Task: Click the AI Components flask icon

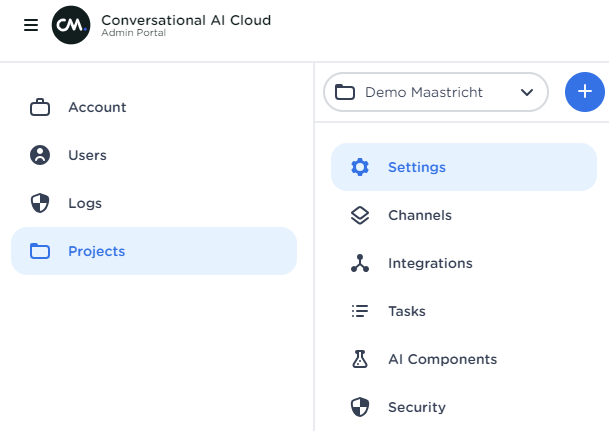Action: coord(360,359)
